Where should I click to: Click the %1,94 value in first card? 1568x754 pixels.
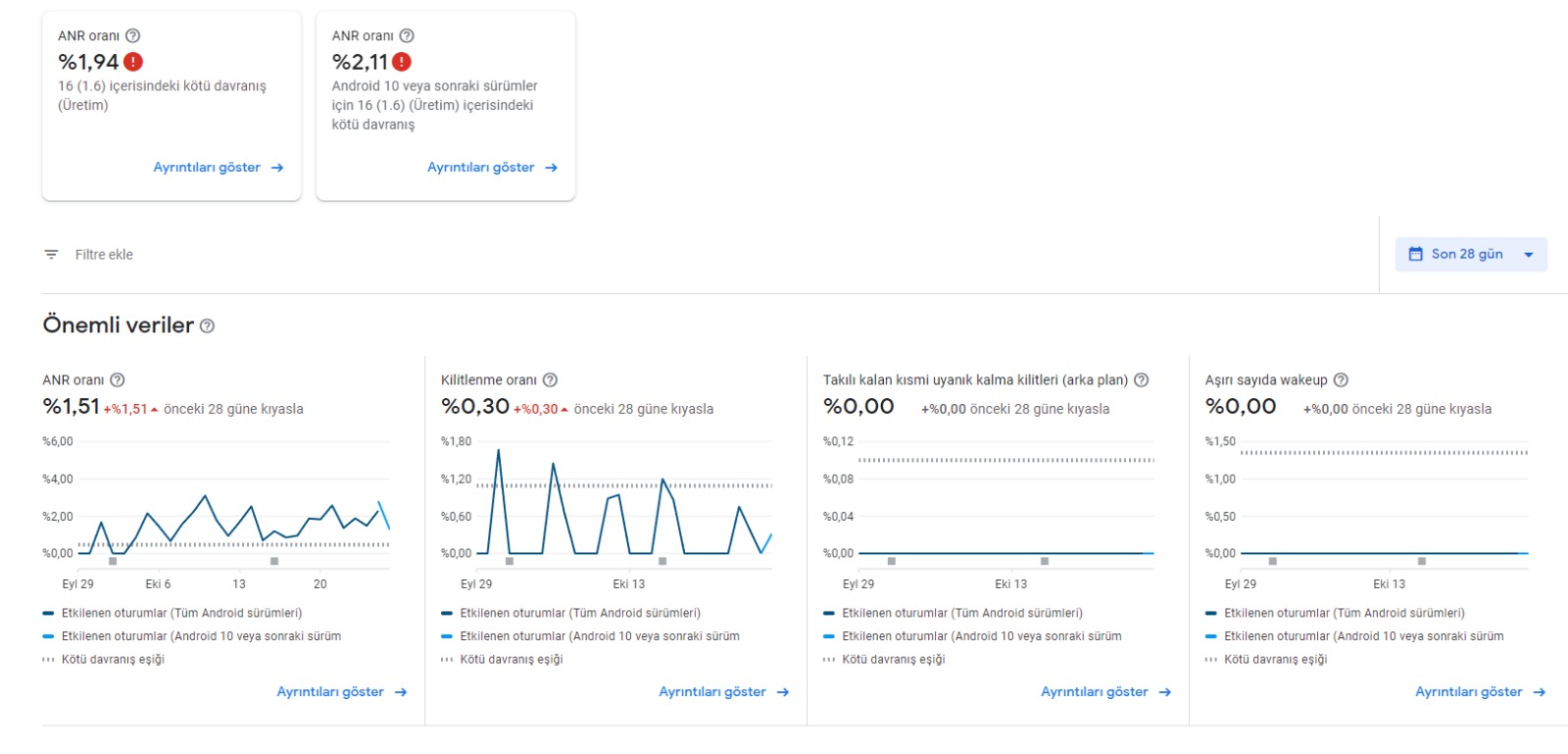[x=88, y=62]
